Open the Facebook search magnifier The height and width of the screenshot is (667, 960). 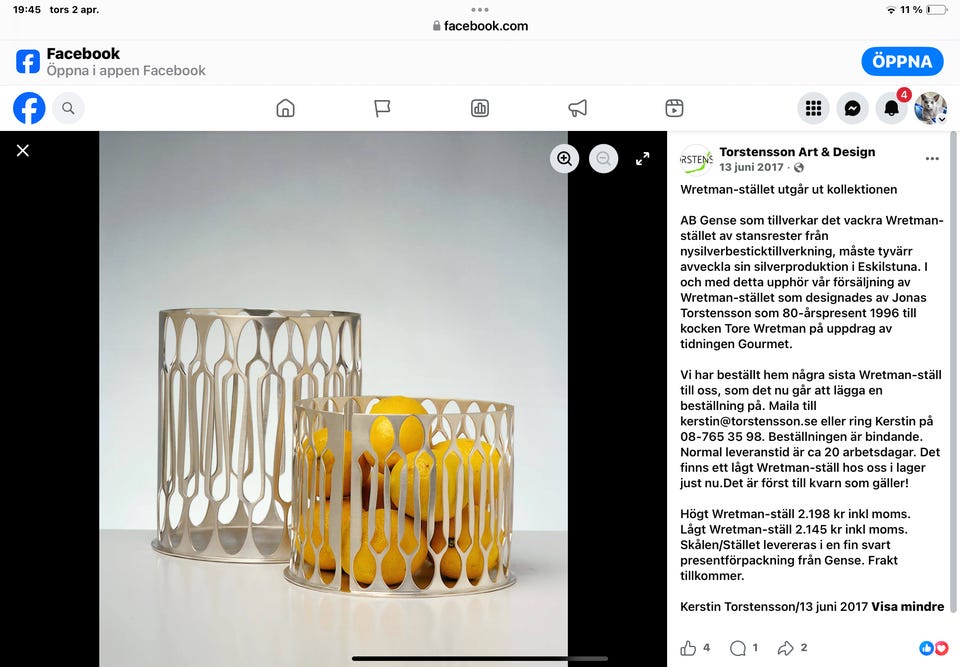click(x=68, y=108)
